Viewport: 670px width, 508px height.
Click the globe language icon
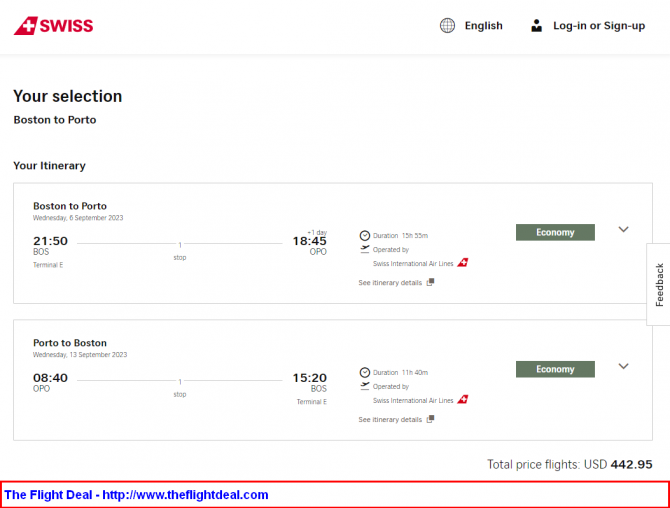pyautogui.click(x=447, y=26)
